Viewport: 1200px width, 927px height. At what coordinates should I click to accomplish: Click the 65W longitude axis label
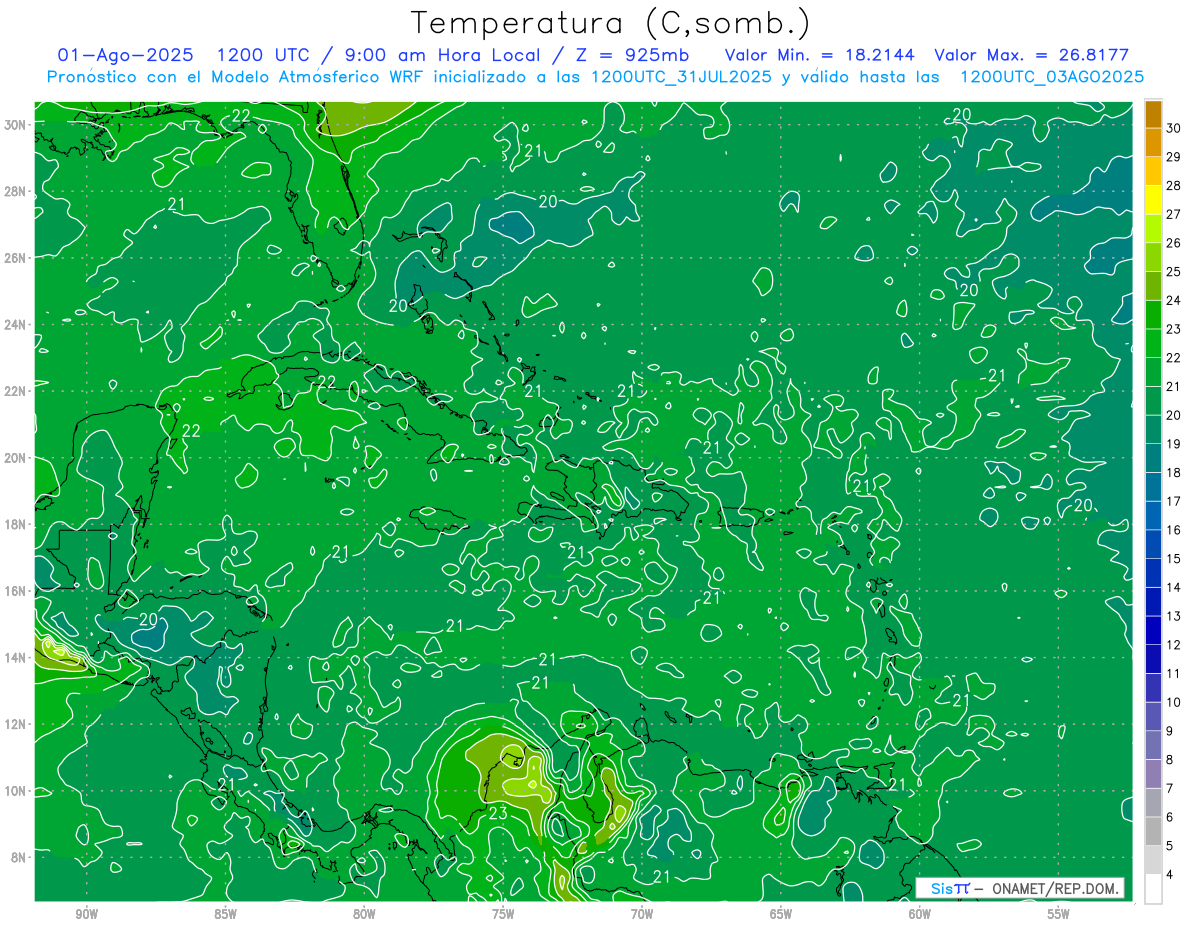click(x=781, y=914)
